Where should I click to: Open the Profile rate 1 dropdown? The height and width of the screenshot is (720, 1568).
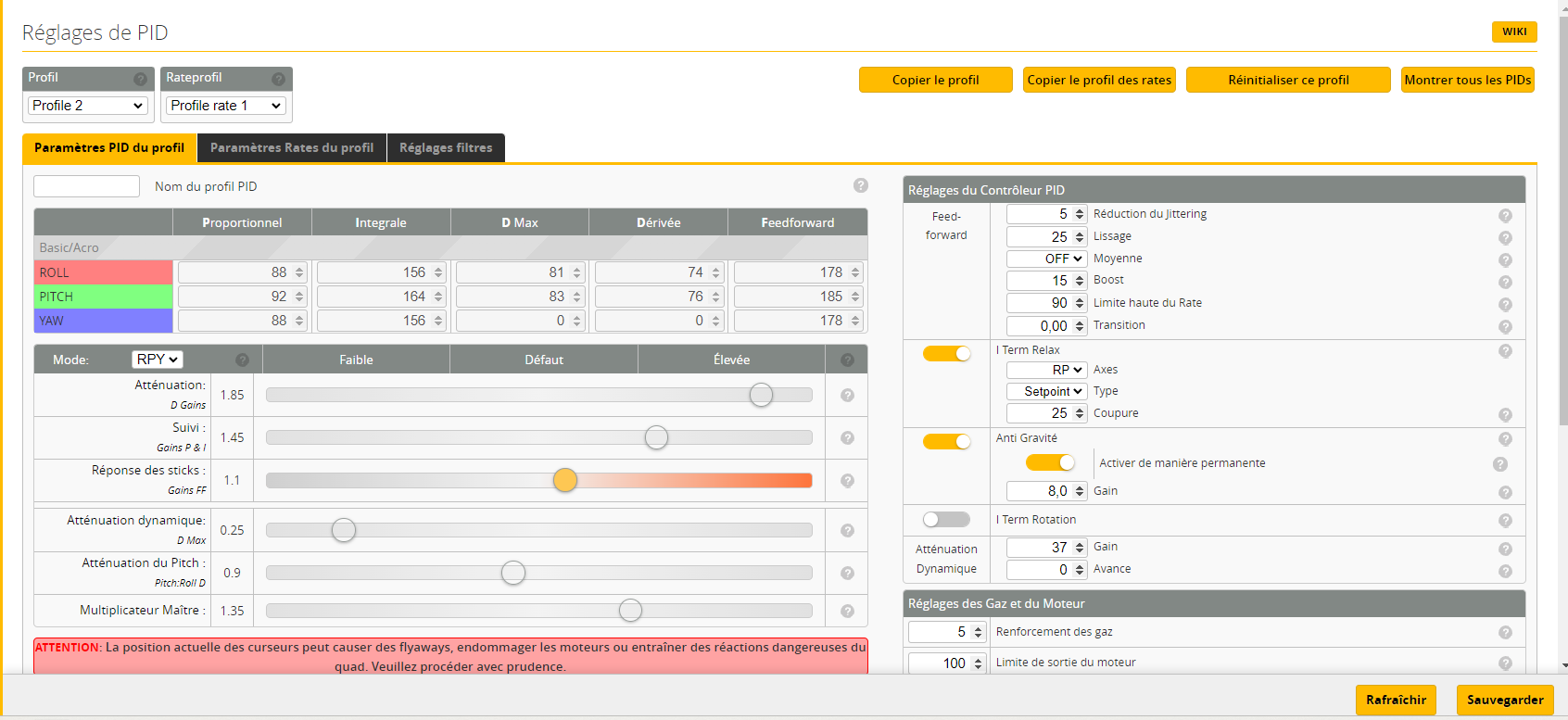pos(226,106)
